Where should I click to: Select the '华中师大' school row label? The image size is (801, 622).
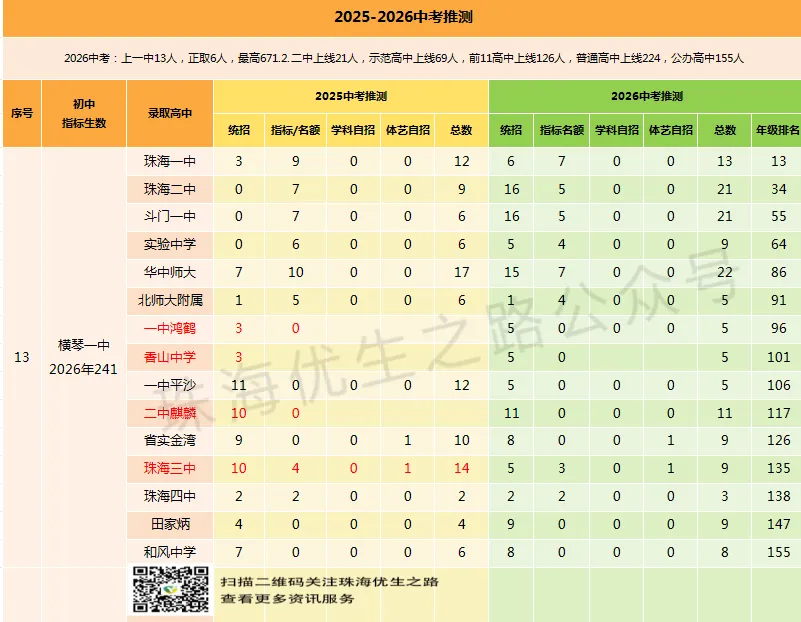point(170,272)
